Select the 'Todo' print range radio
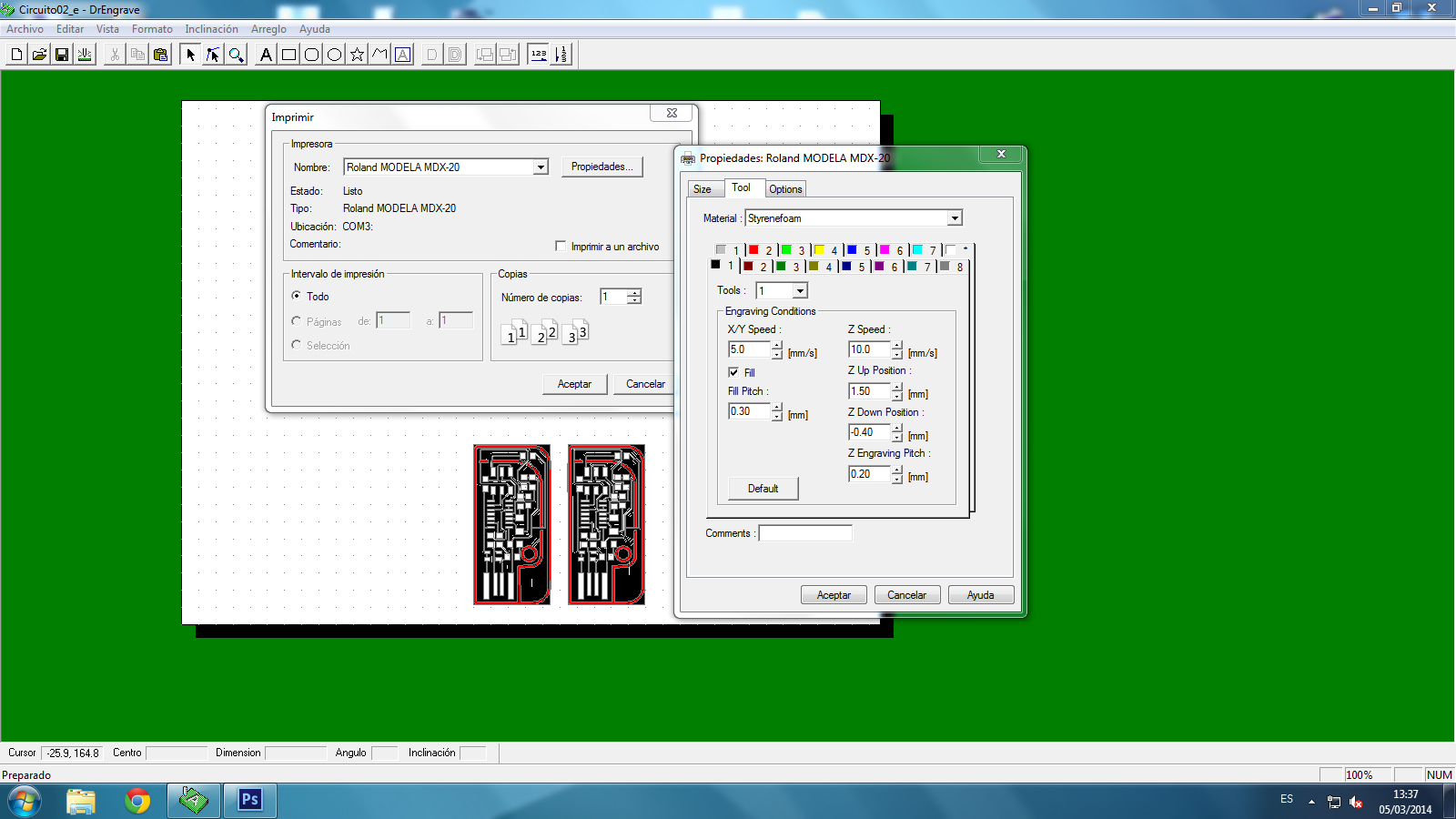This screenshot has height=819, width=1456. click(x=296, y=296)
